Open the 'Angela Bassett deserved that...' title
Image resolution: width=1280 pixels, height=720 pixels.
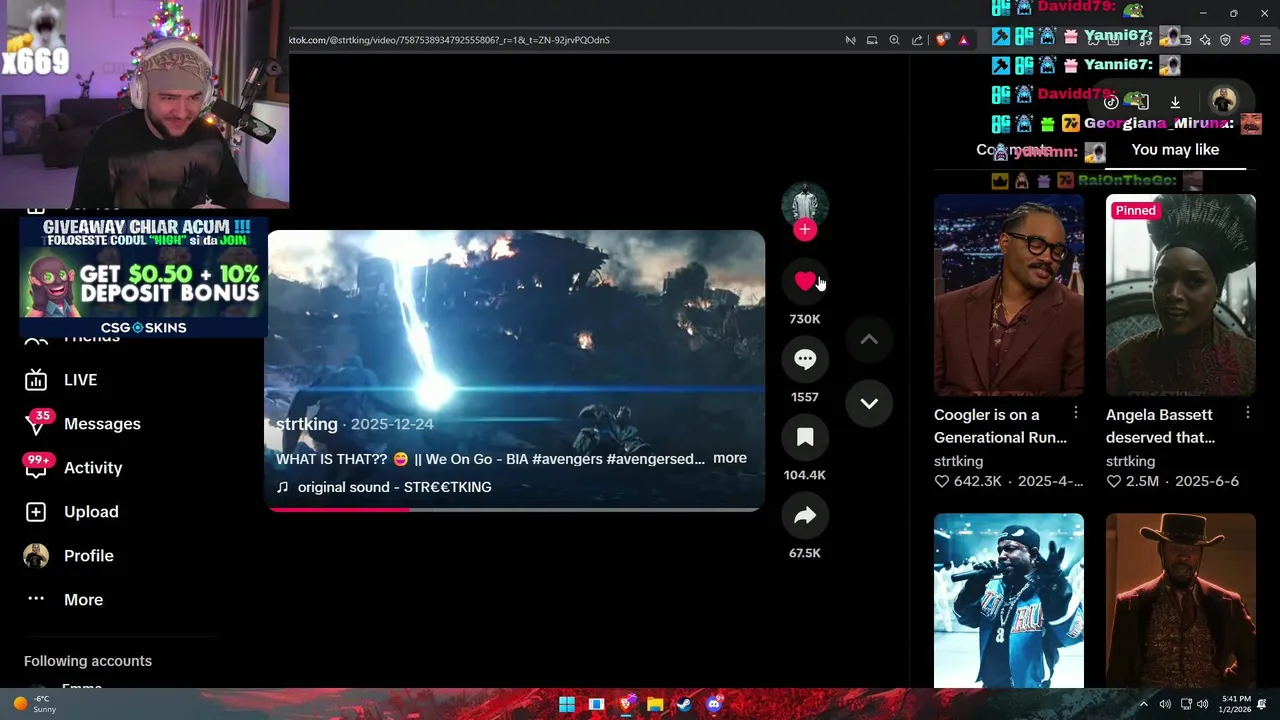pyautogui.click(x=1160, y=426)
